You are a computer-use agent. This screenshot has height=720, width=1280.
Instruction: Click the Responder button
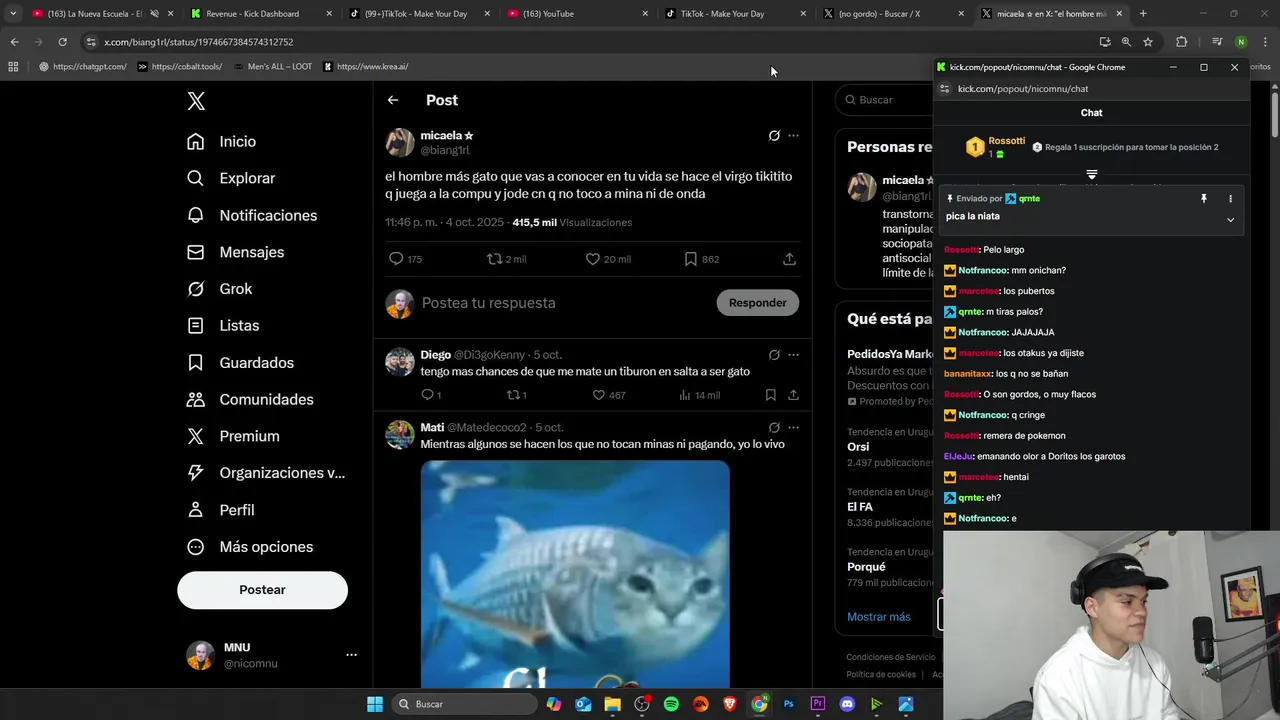pos(757,303)
